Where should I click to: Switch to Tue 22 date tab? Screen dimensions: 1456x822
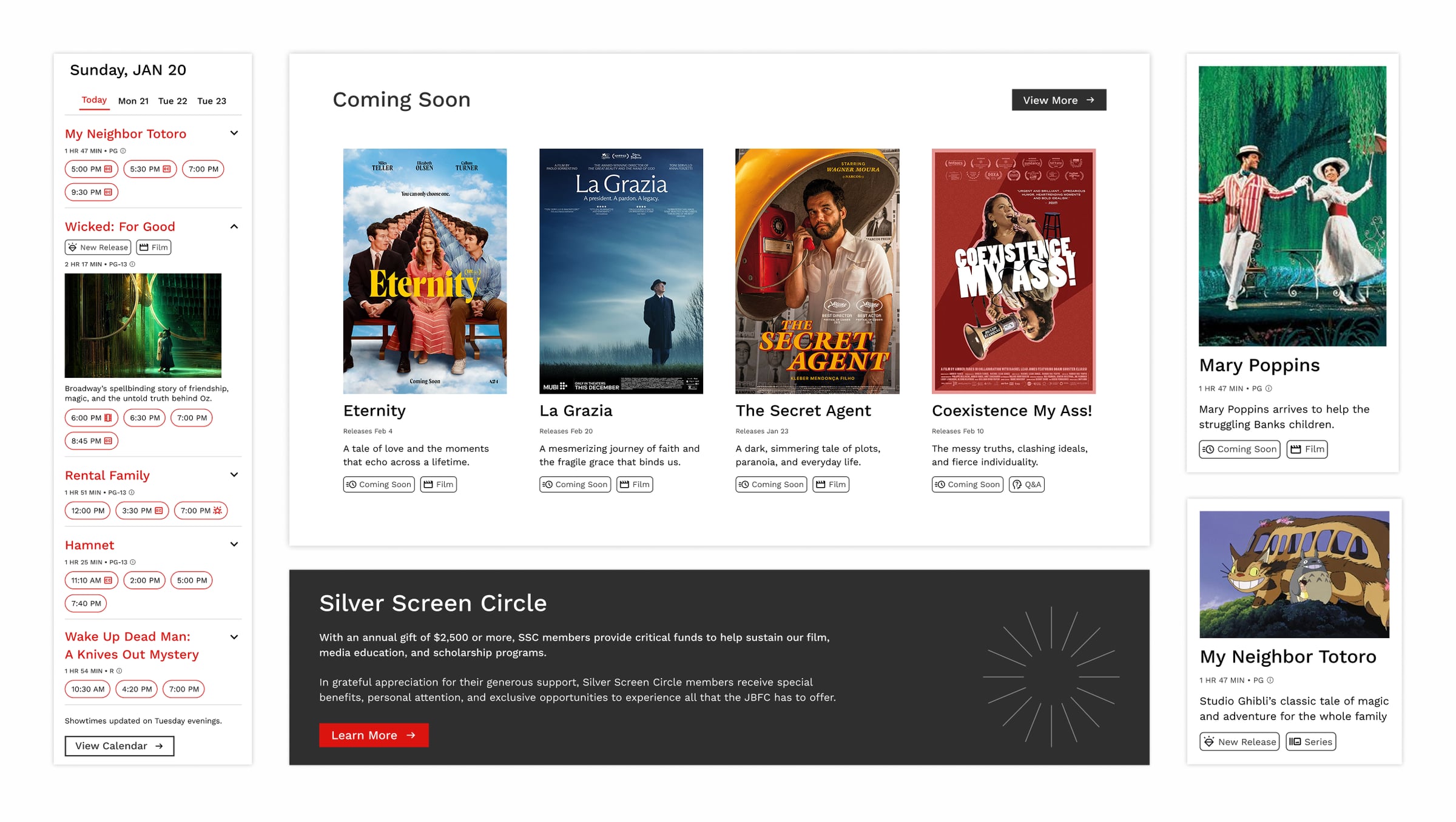pos(173,101)
